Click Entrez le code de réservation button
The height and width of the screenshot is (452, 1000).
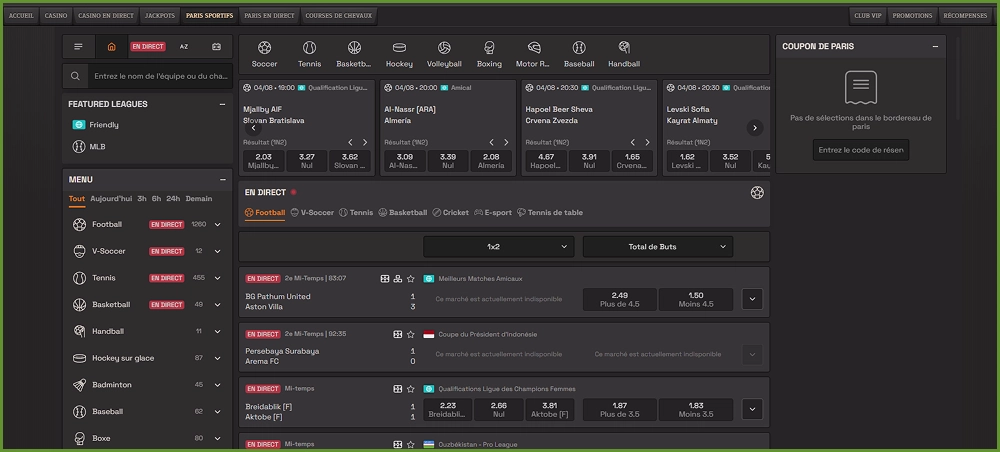pyautogui.click(x=861, y=150)
